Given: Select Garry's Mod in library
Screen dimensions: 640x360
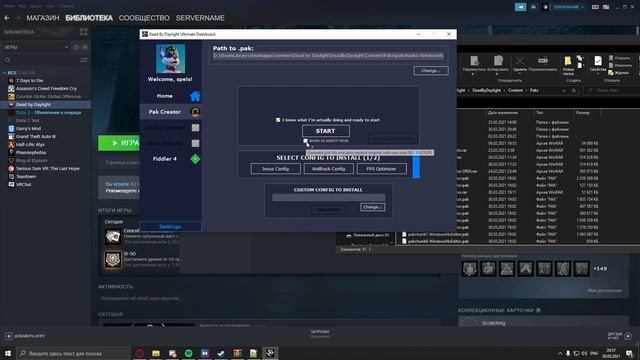Looking at the screenshot, I should click(x=28, y=129).
